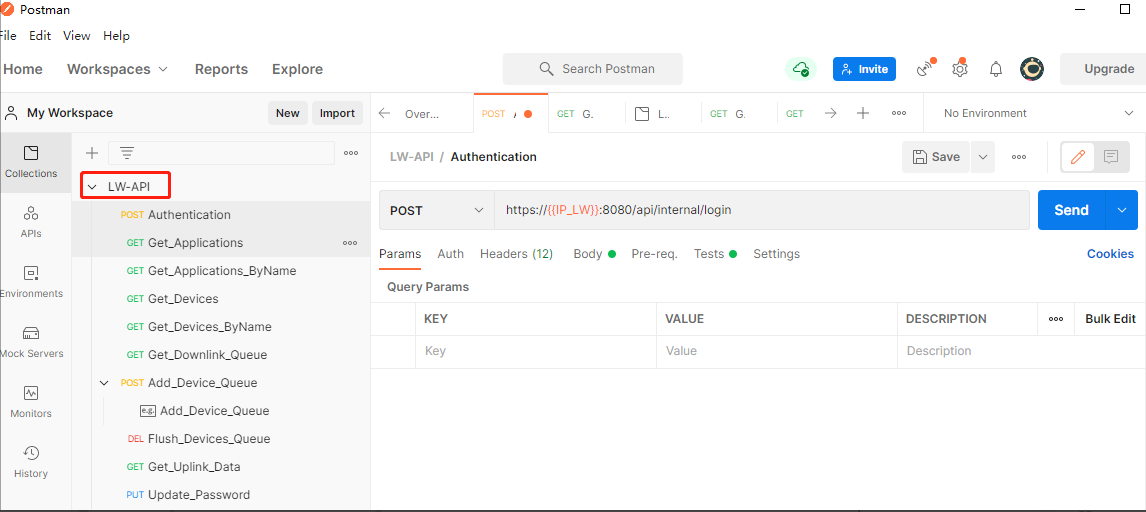Click the Search Postman field
Image resolution: width=1146 pixels, height=512 pixels.
pyautogui.click(x=593, y=69)
